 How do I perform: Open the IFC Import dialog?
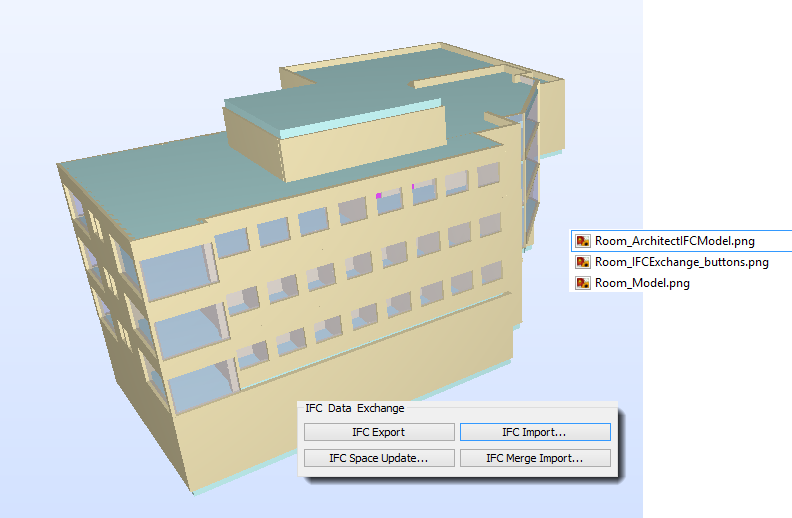point(535,432)
